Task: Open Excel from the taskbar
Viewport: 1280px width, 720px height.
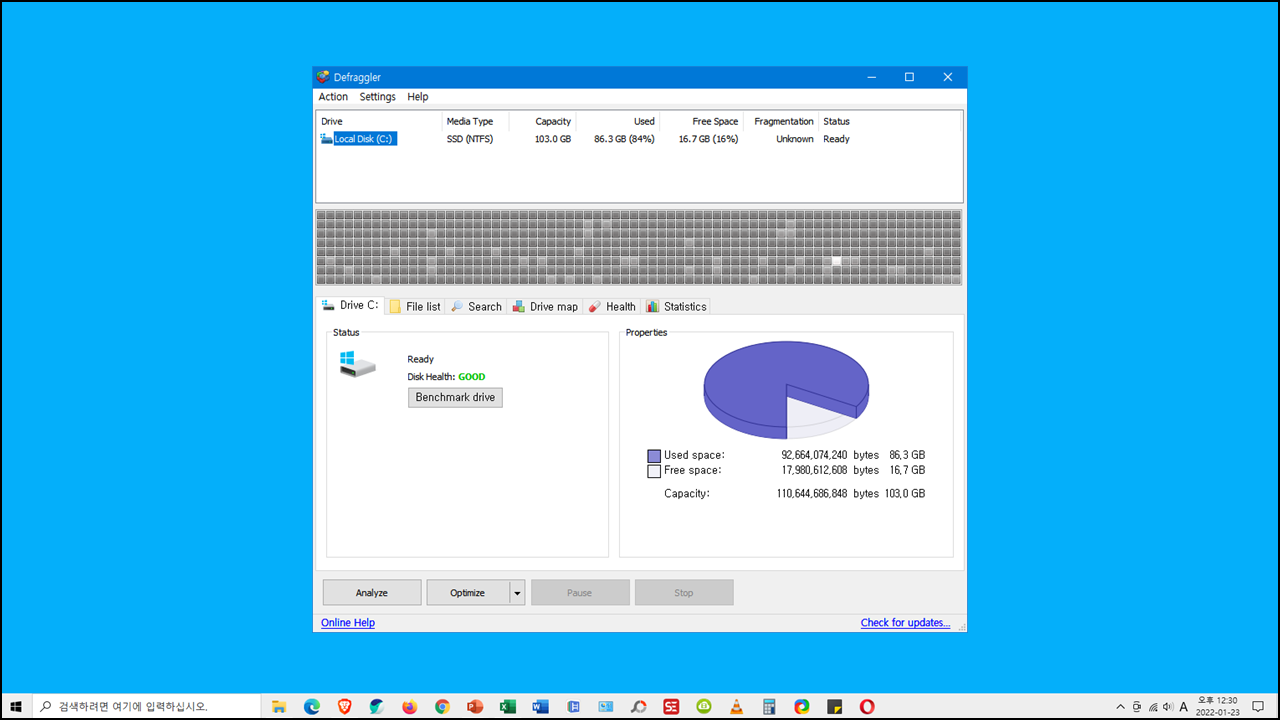Action: 508,706
